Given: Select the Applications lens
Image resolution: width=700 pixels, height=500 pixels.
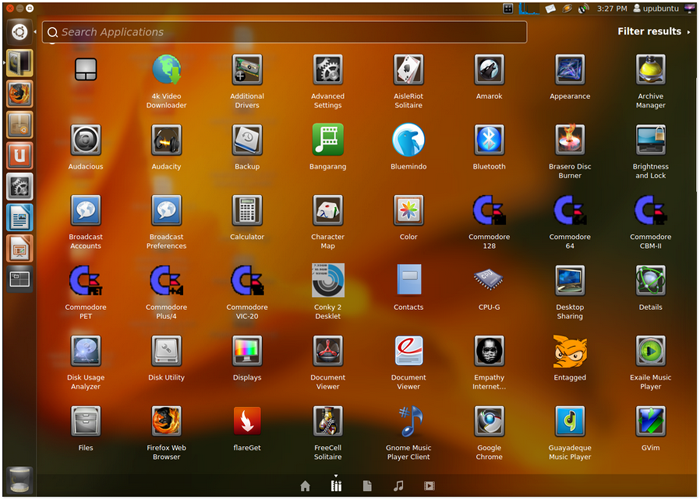Looking at the screenshot, I should tap(336, 486).
